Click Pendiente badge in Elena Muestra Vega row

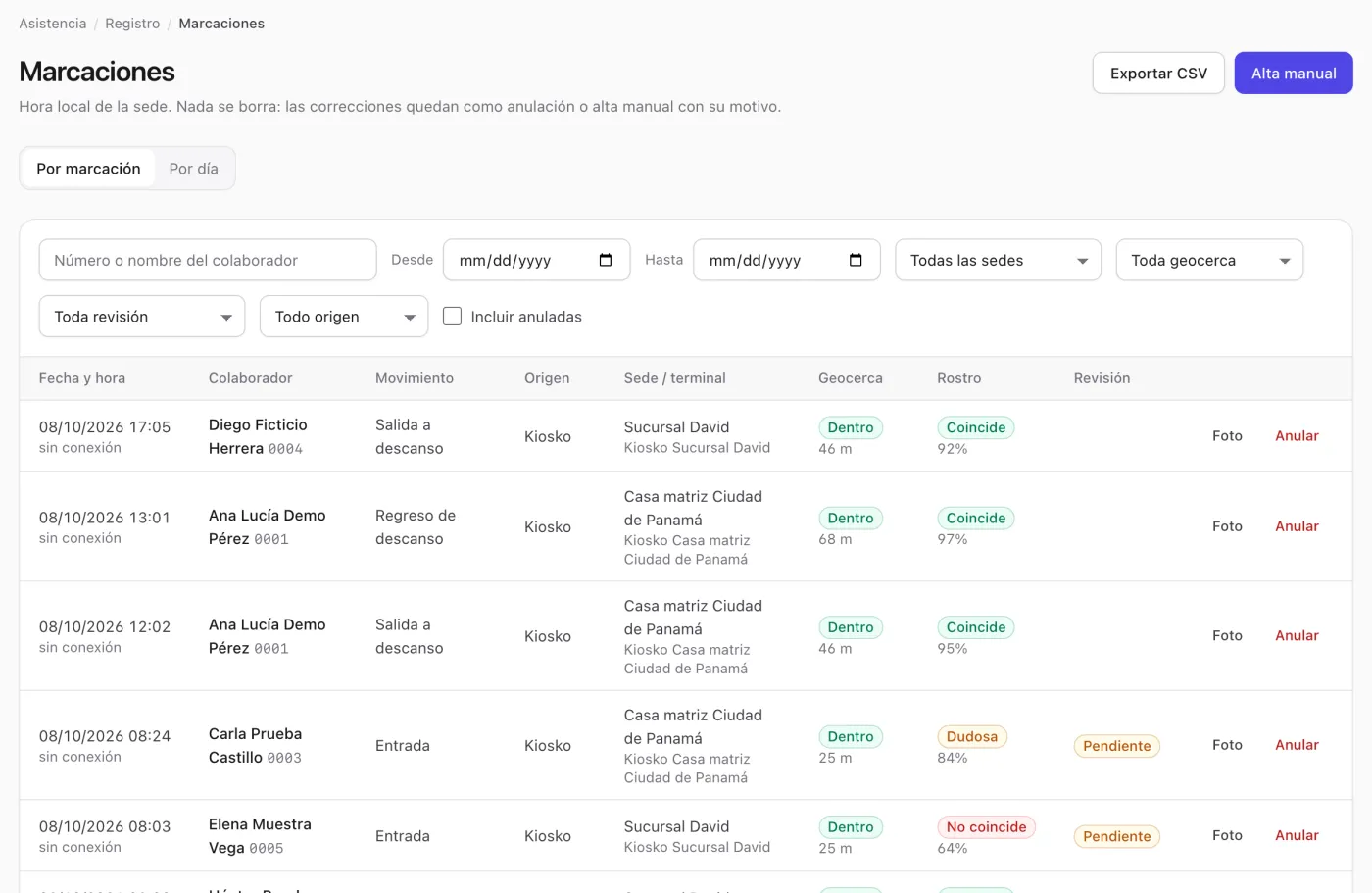pyautogui.click(x=1117, y=836)
